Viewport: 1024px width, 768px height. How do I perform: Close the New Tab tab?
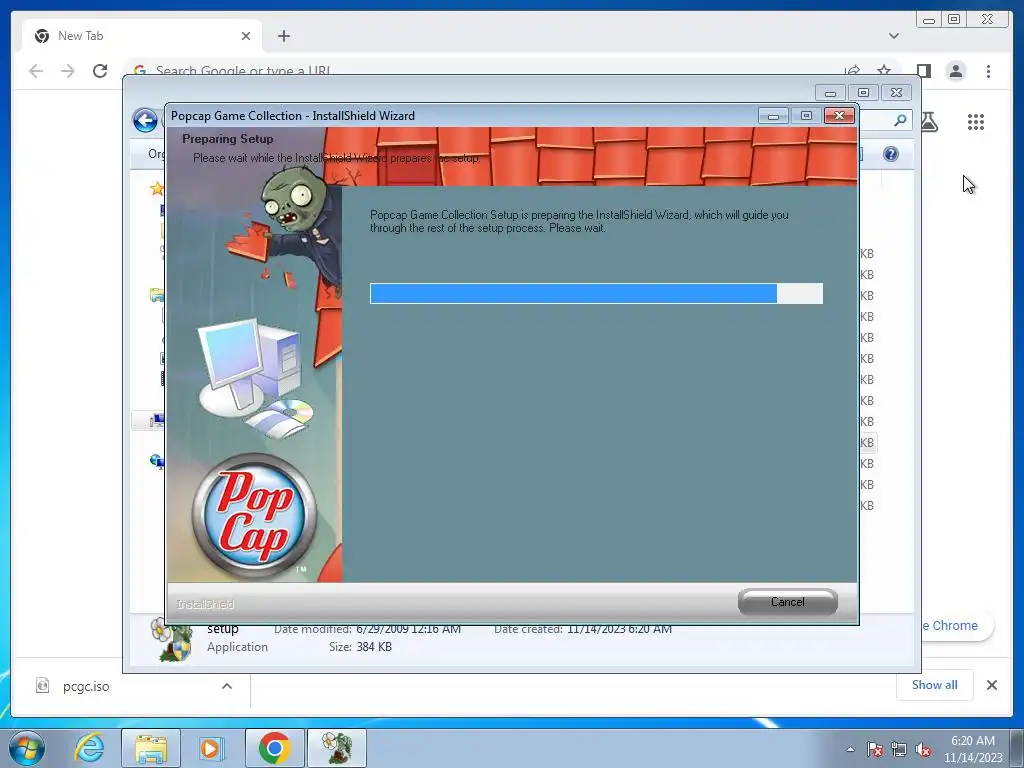pos(246,36)
